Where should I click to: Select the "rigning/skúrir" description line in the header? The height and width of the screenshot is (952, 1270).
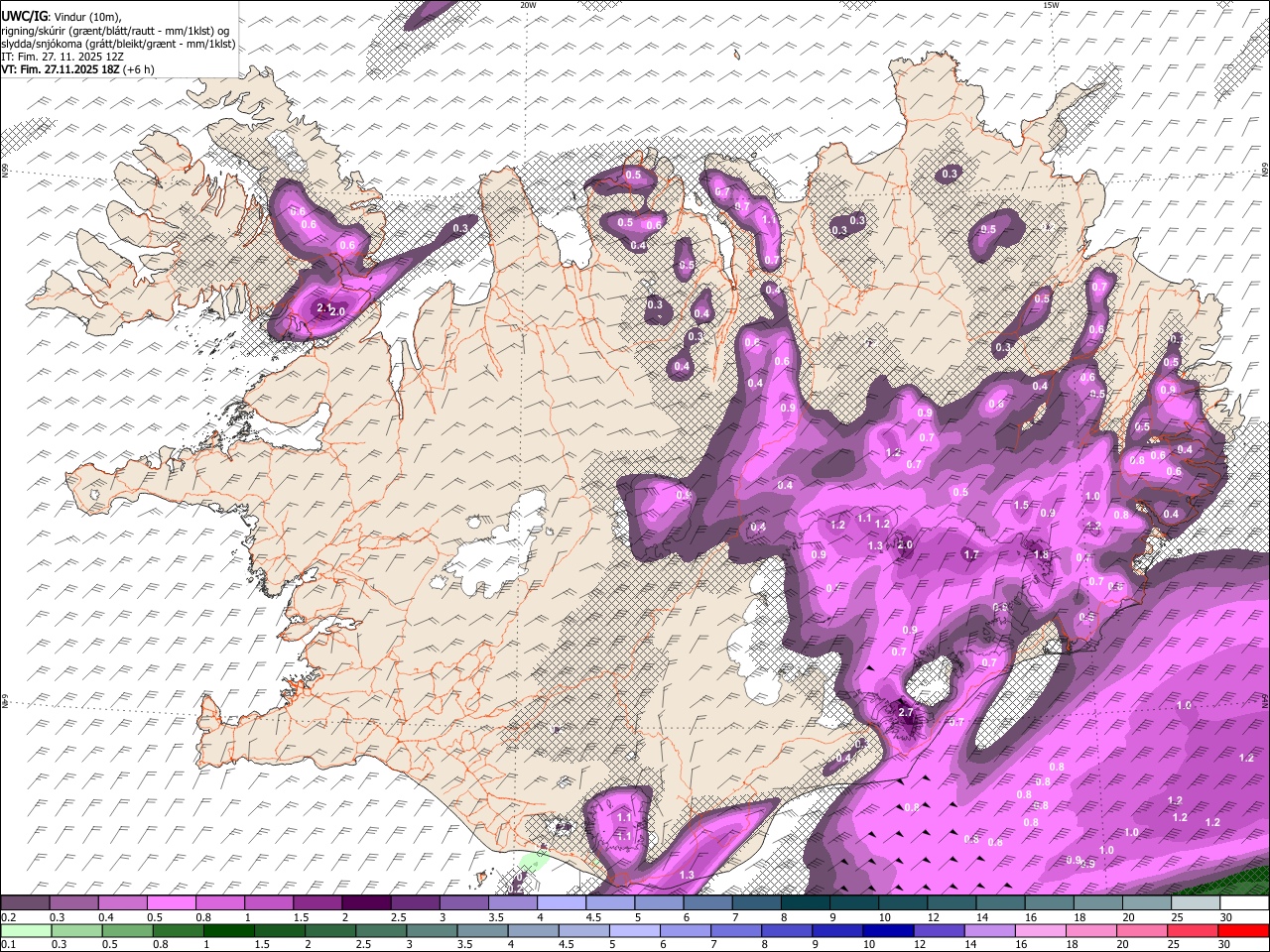pos(115,31)
